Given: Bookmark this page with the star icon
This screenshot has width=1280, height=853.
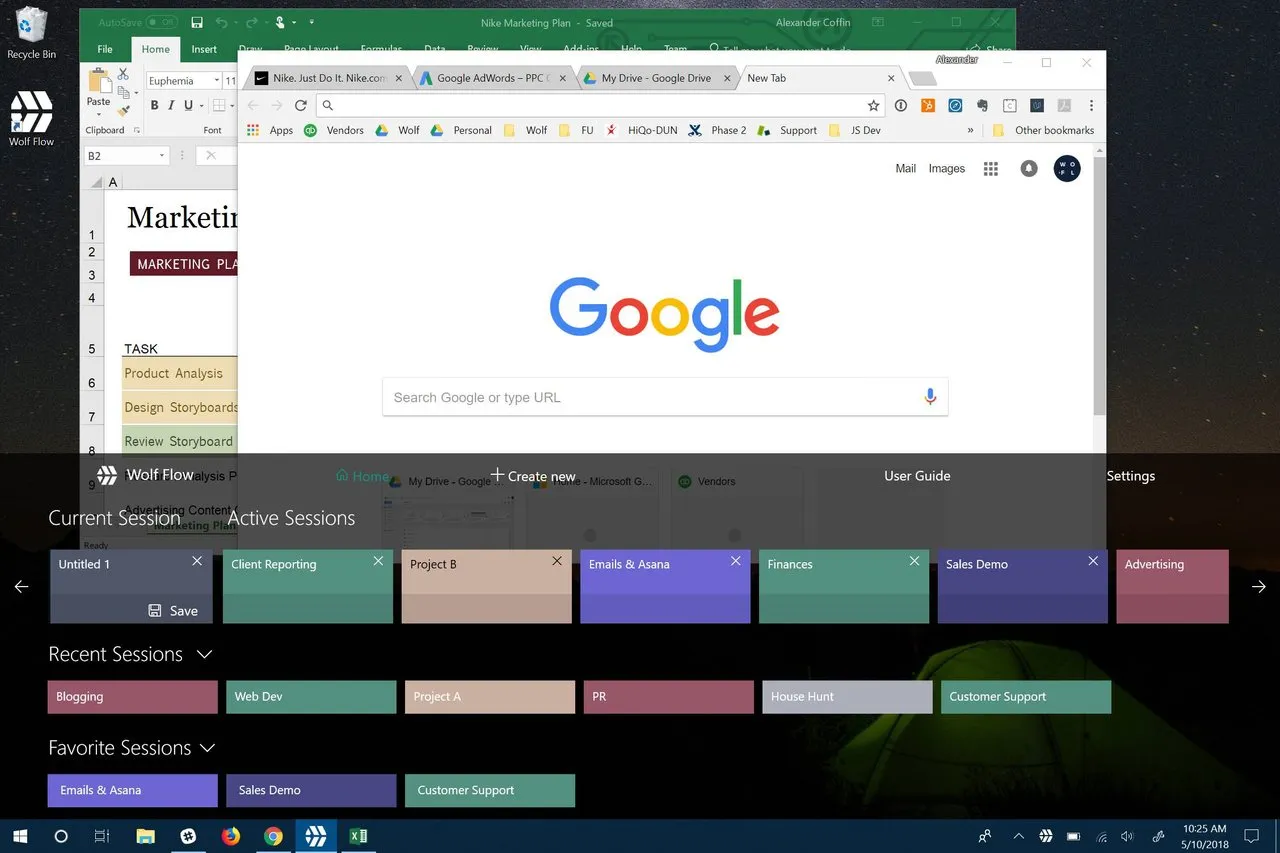Looking at the screenshot, I should 873,105.
